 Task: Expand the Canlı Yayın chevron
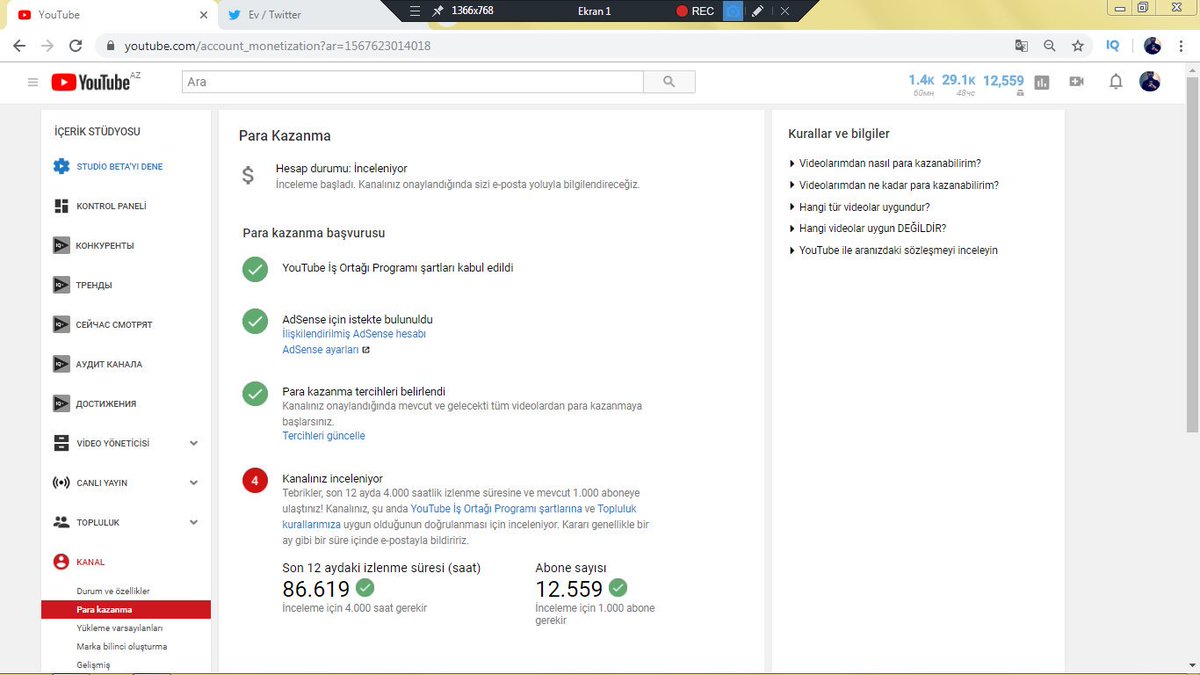pos(194,483)
